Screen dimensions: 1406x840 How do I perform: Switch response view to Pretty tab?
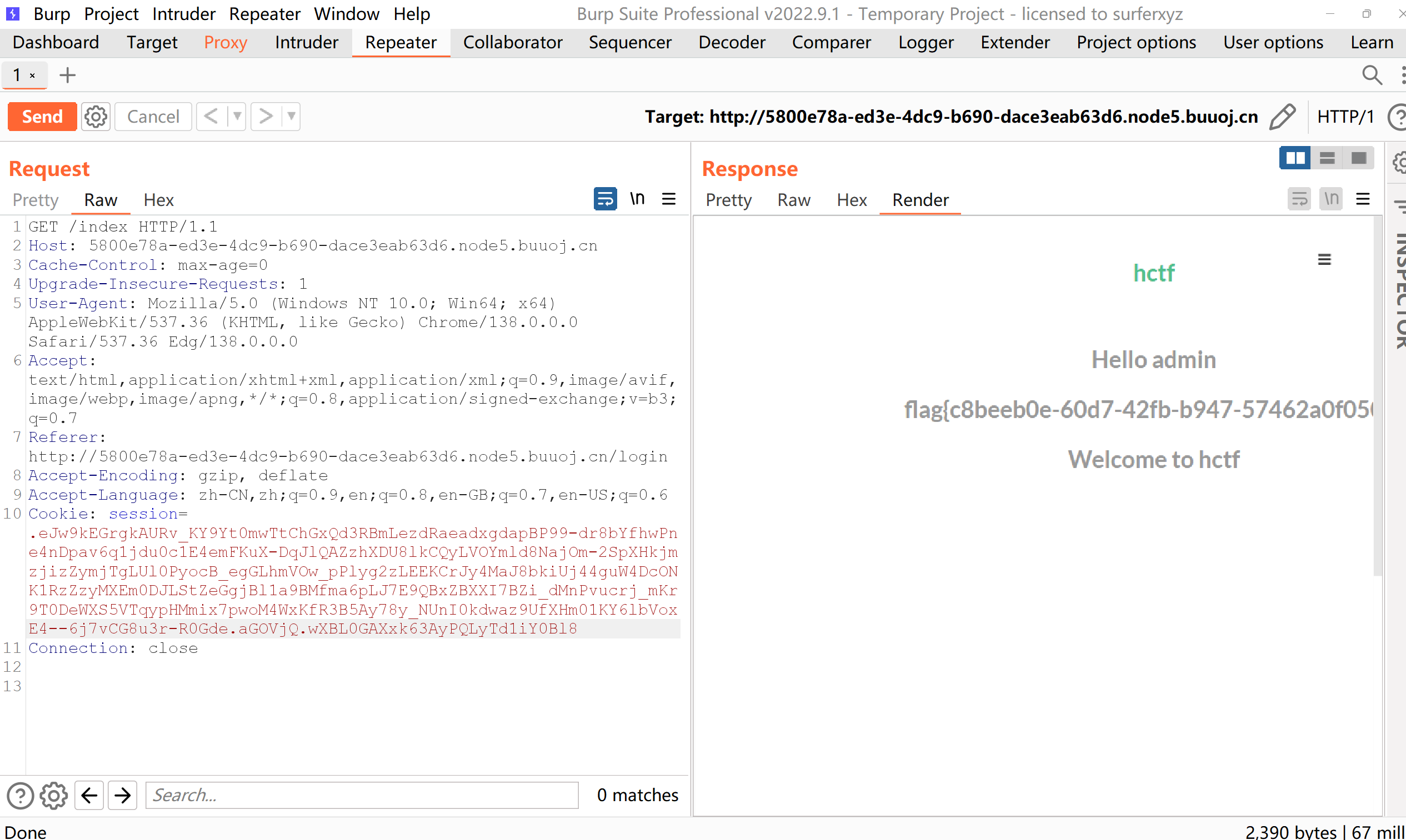coord(729,200)
